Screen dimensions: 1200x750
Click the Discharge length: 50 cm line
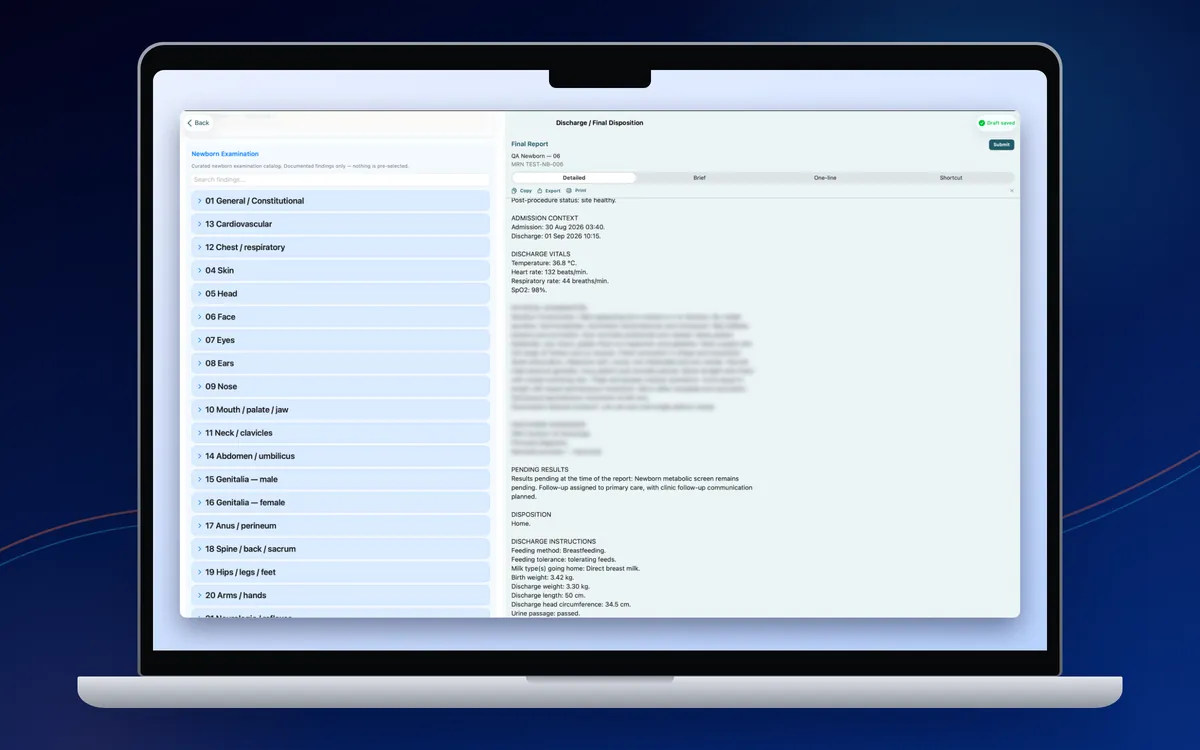(548, 596)
